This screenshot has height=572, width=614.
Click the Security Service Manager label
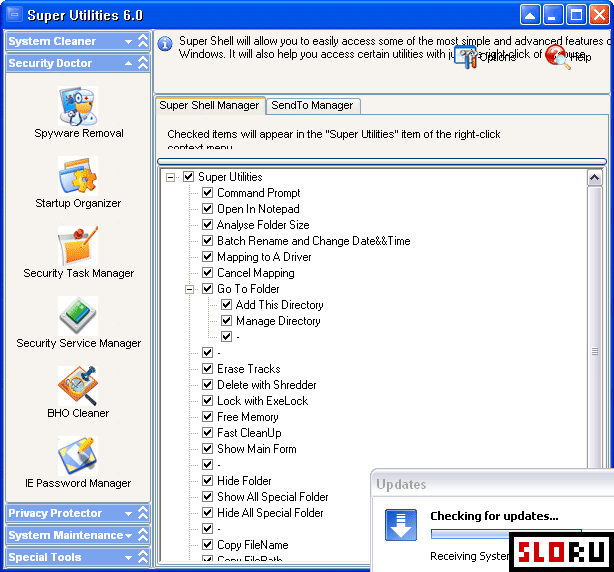point(78,343)
